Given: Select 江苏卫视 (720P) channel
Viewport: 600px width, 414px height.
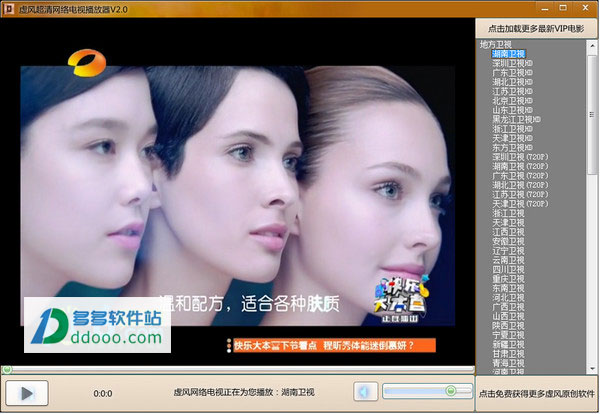Looking at the screenshot, I should 520,194.
